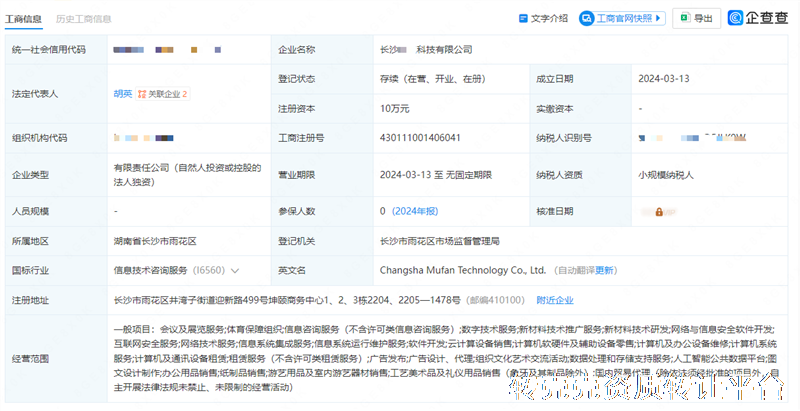Click 更新 next to English name

coord(604,270)
